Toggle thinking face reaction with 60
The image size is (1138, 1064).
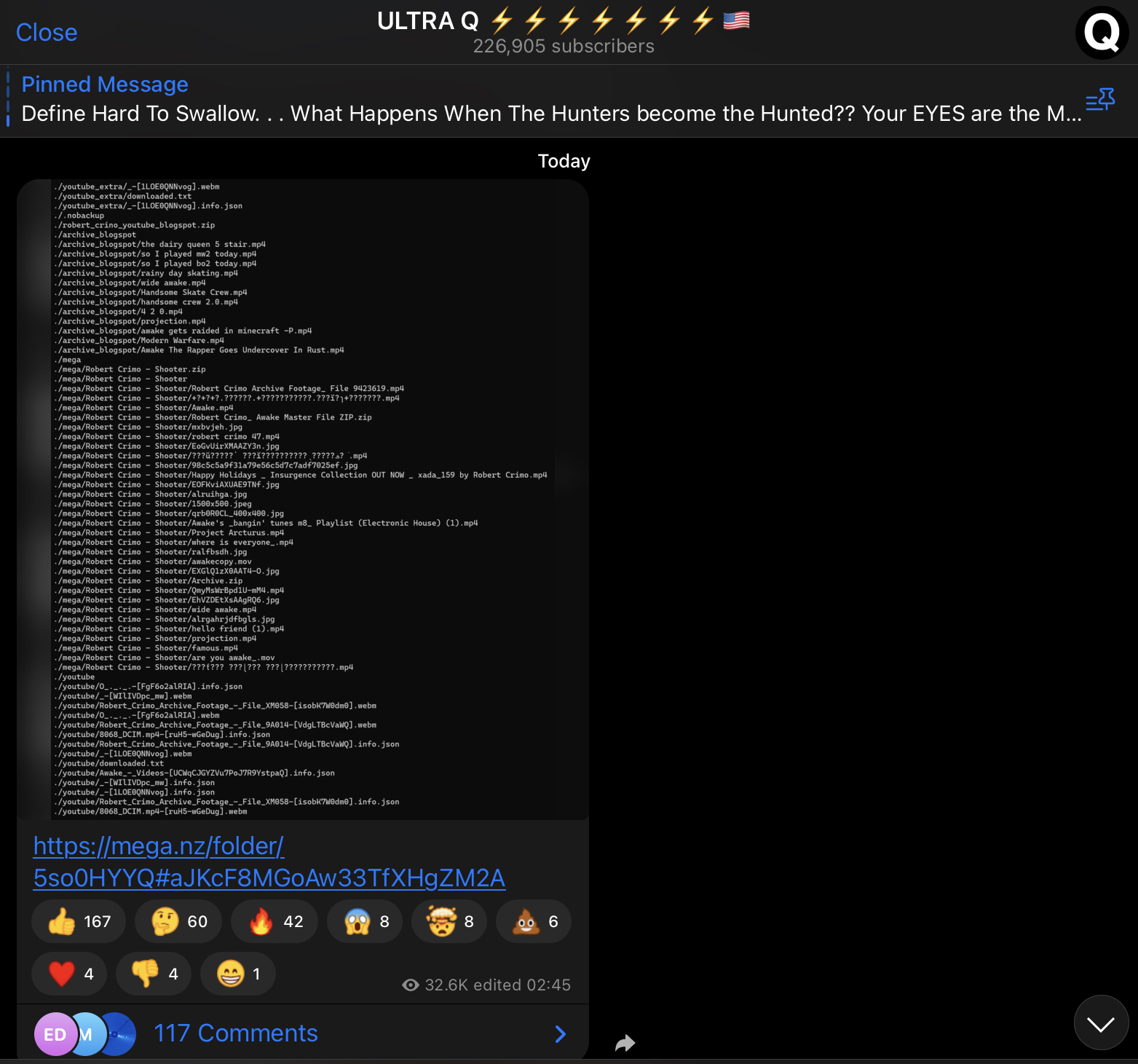tap(179, 921)
